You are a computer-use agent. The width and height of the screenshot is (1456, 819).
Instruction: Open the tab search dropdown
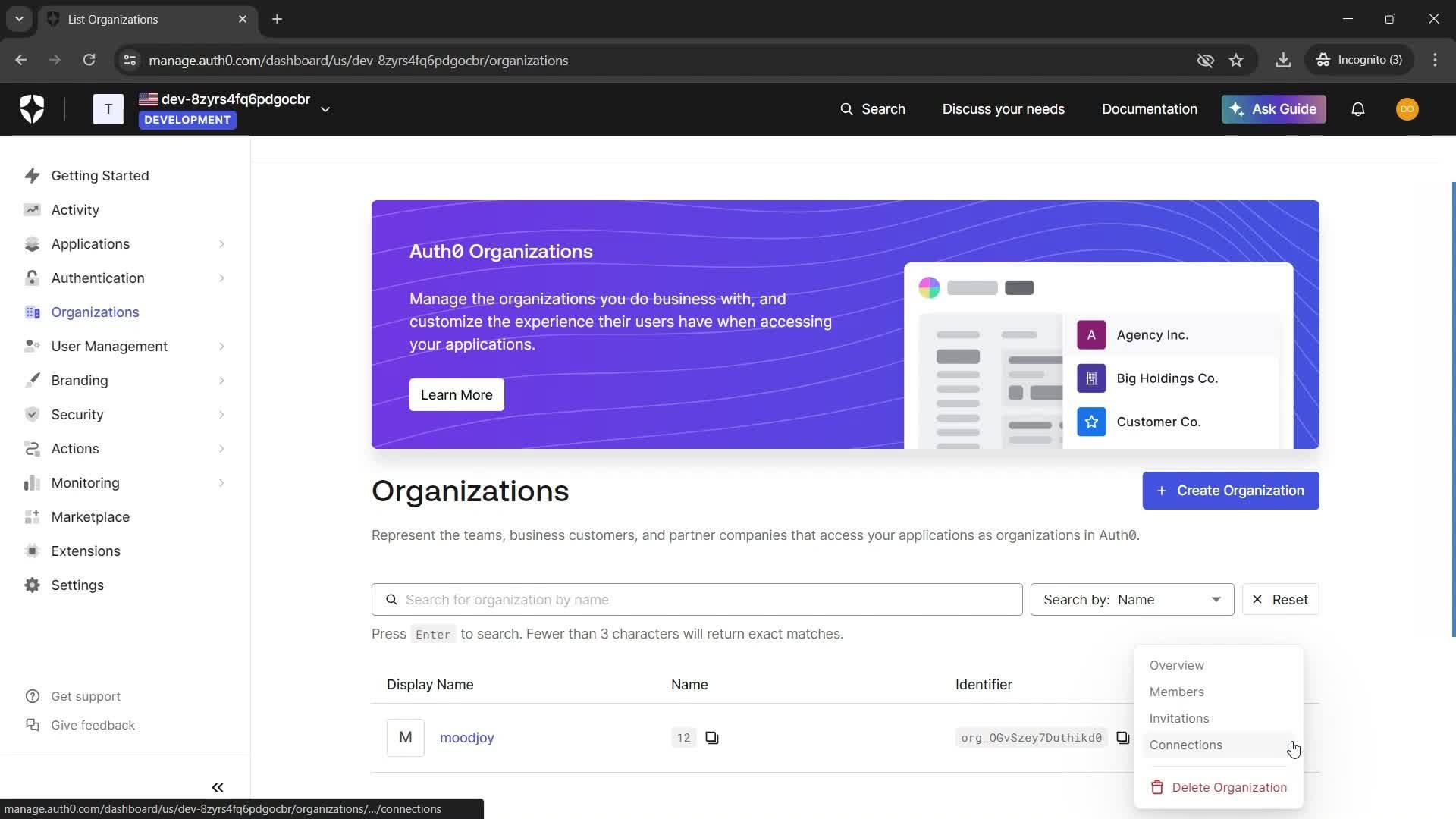(x=19, y=19)
